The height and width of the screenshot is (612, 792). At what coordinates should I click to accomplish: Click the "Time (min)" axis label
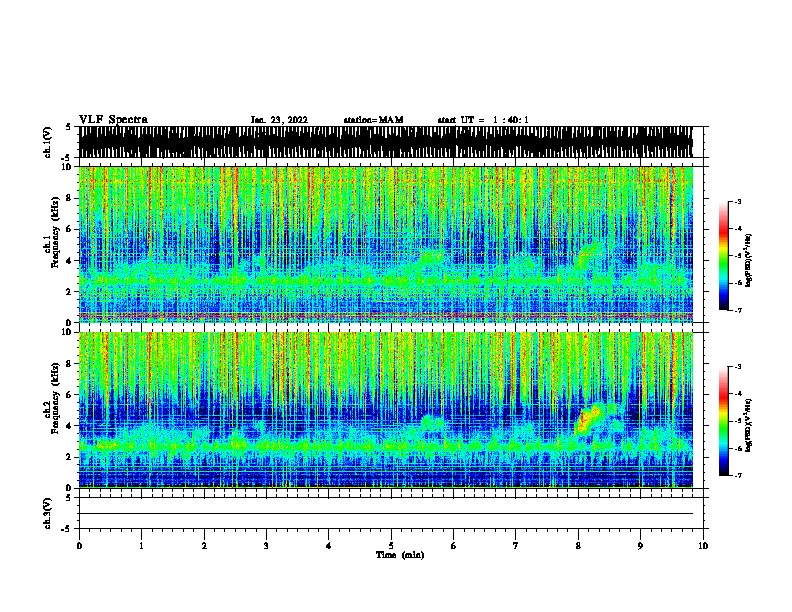pos(400,555)
